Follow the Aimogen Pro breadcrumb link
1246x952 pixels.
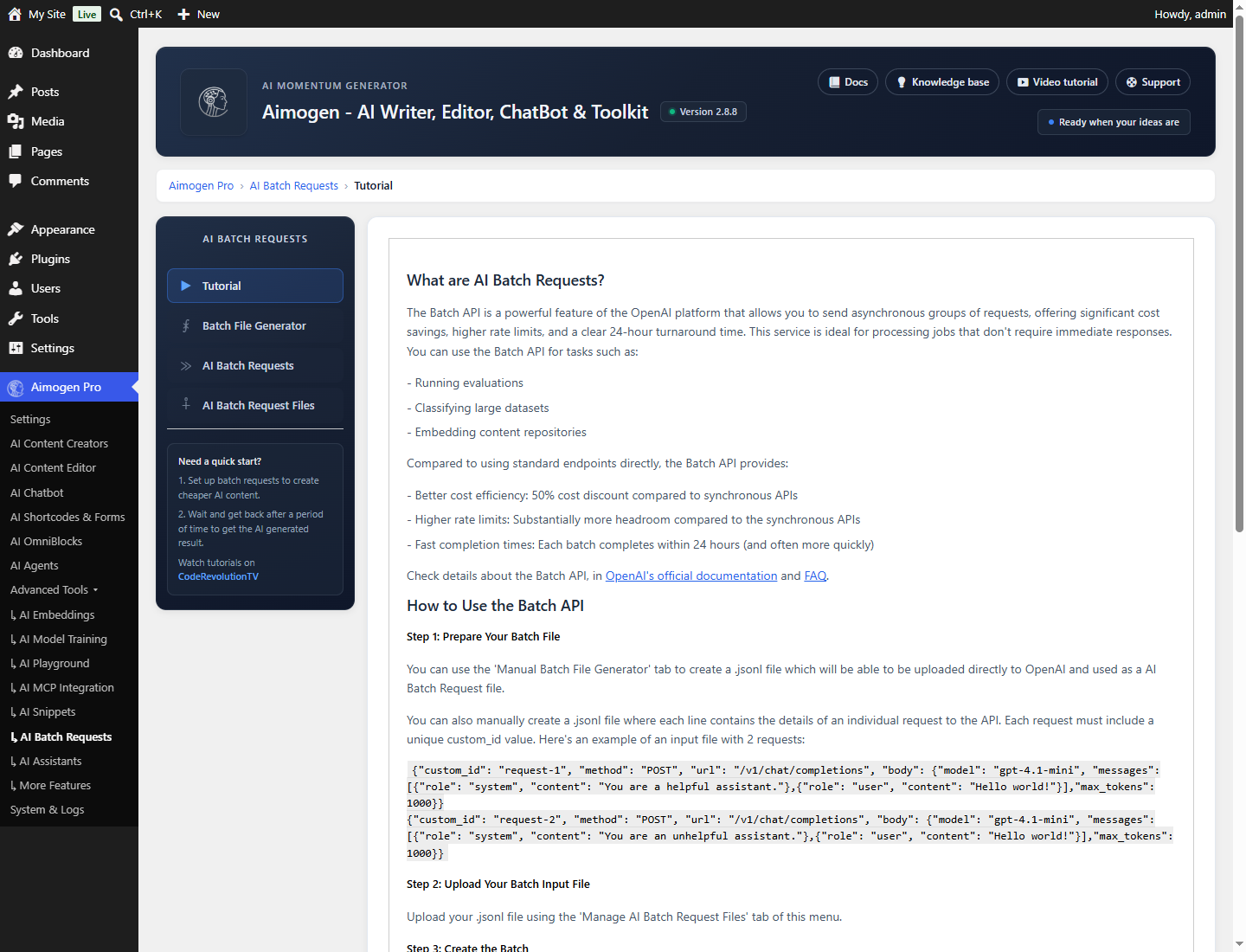pos(201,185)
